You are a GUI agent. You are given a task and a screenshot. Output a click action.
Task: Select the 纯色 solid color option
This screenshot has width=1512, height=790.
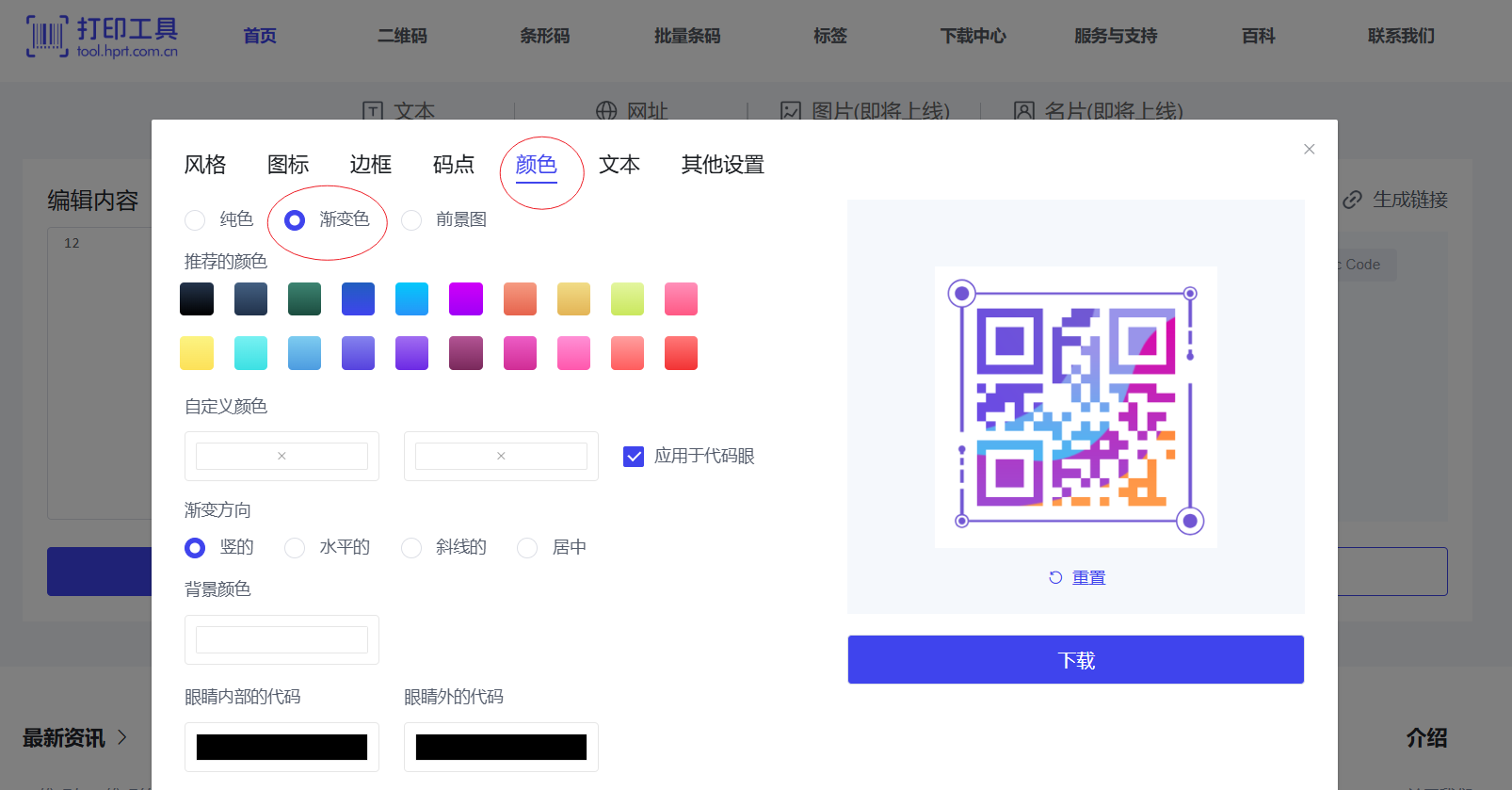(195, 220)
